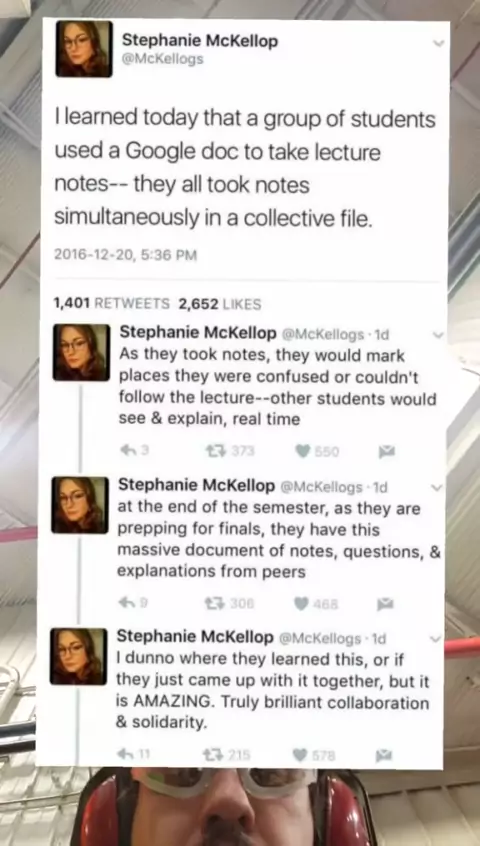Viewport: 480px width, 846px height.
Task: Reply to the "prepping for finals" tweet
Action: (x=126, y=604)
